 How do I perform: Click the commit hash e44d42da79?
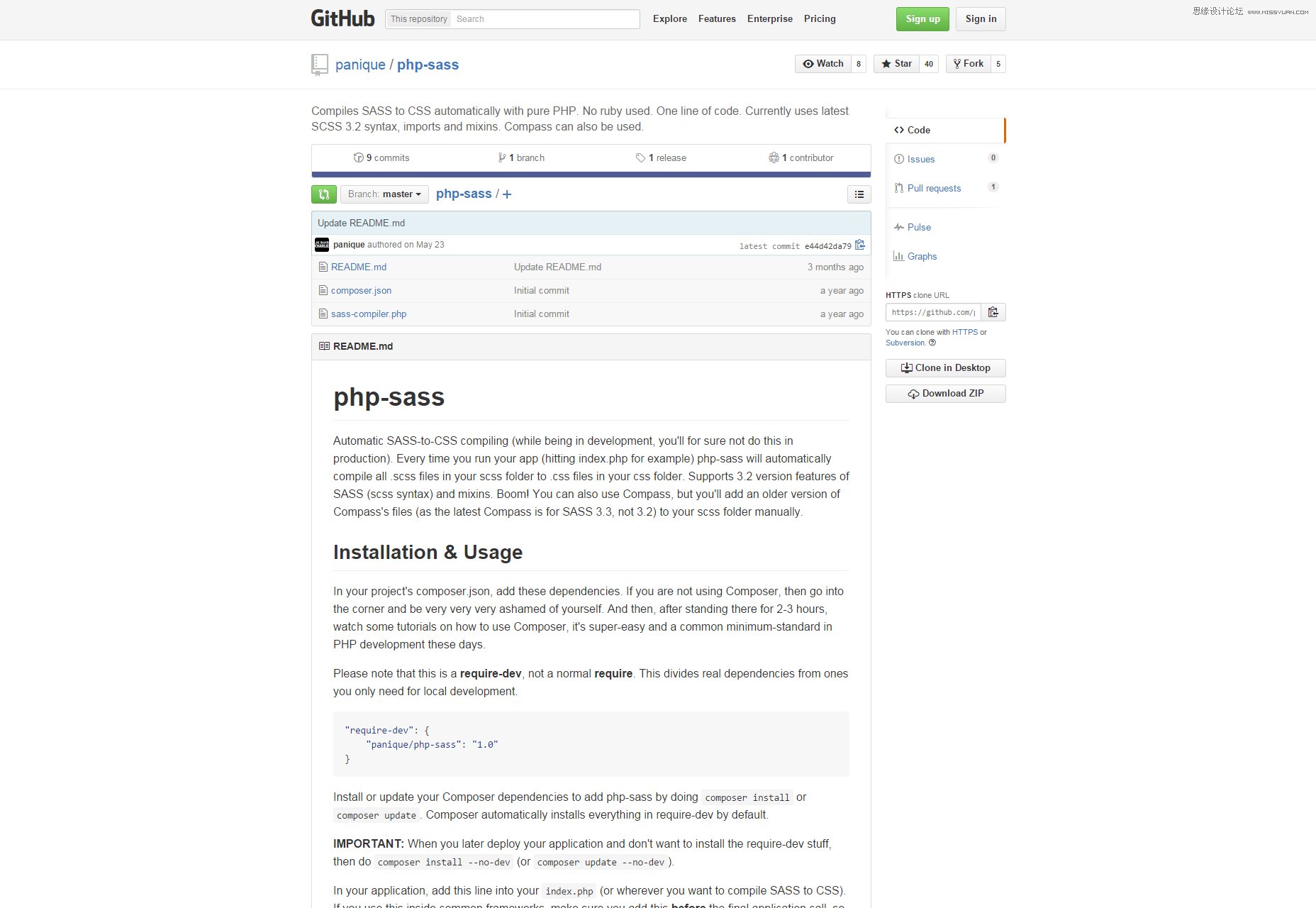(827, 246)
